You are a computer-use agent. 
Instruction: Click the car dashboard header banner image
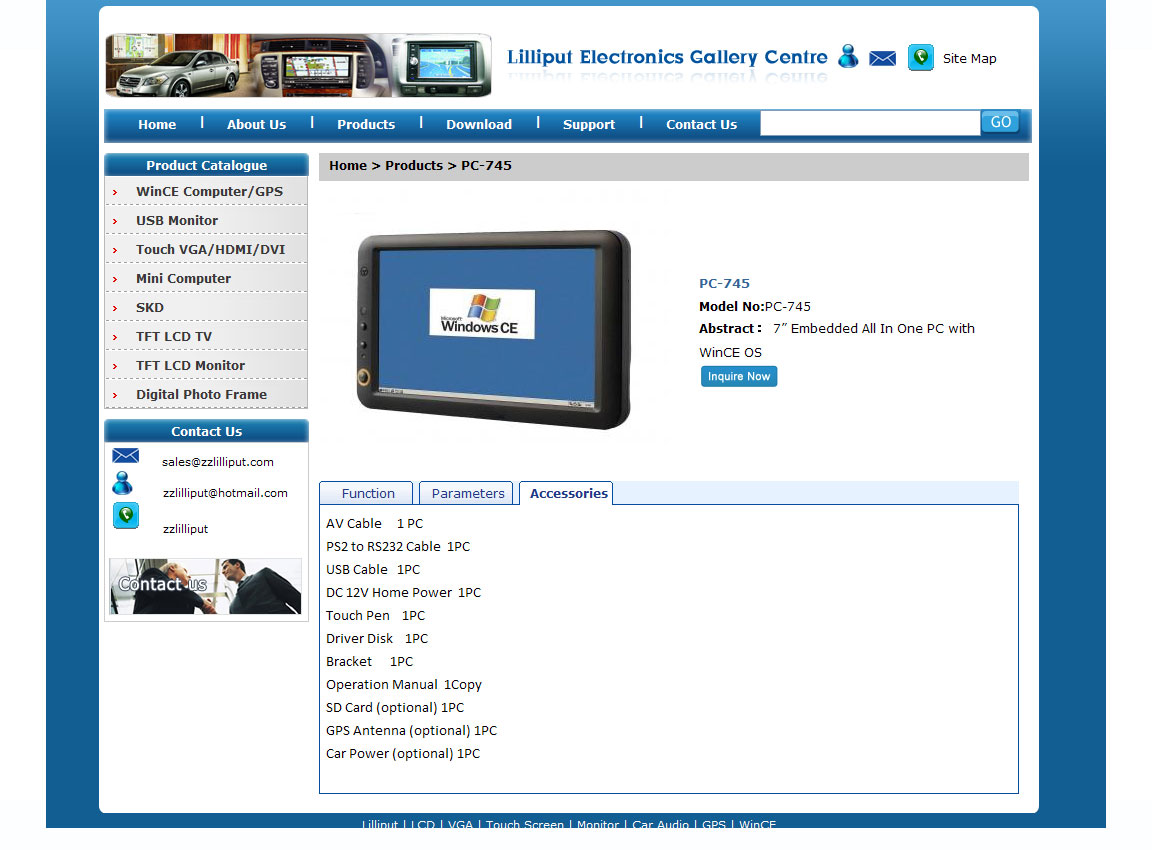298,65
